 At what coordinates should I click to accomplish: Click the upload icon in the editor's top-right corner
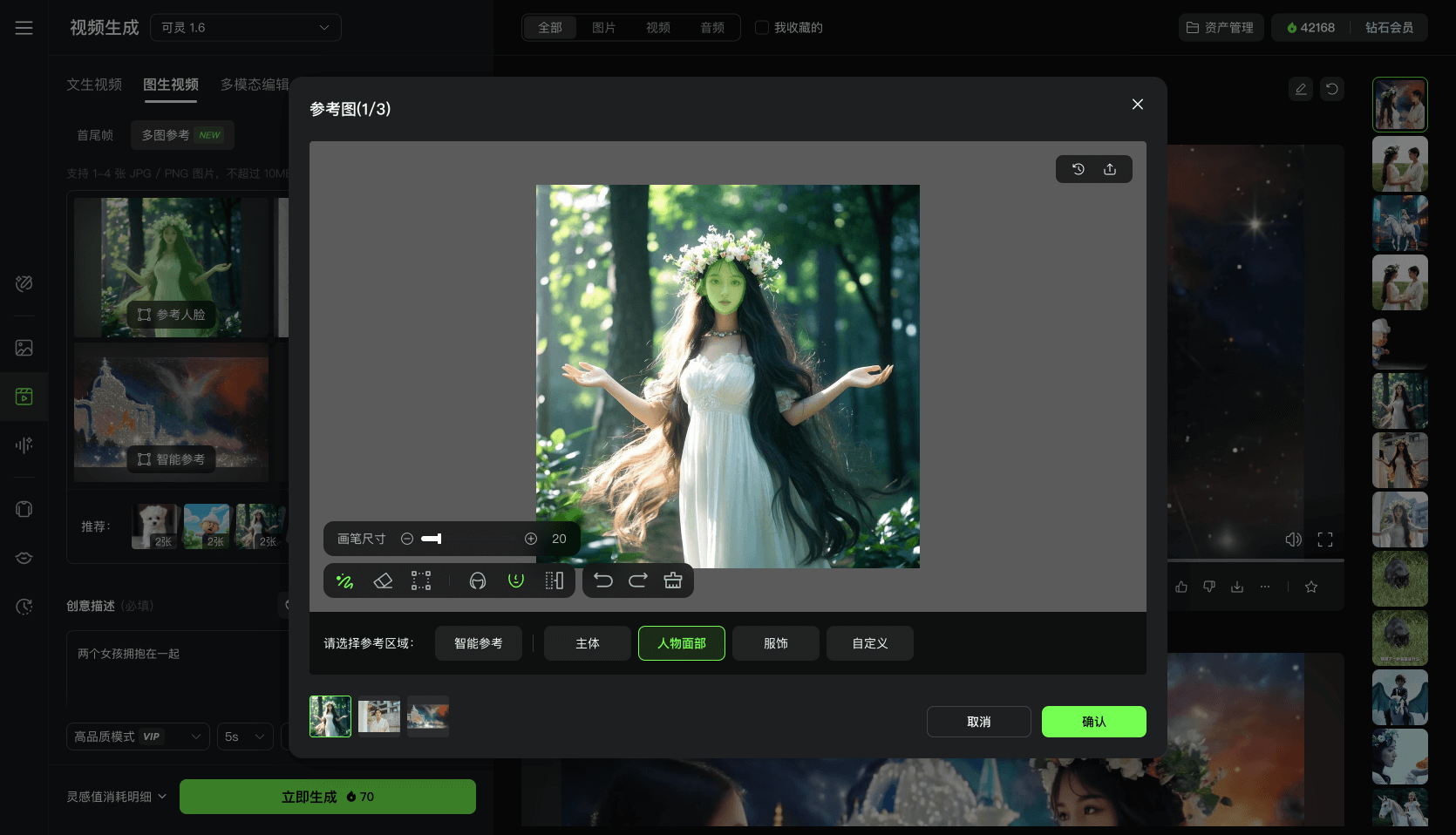[x=1110, y=169]
